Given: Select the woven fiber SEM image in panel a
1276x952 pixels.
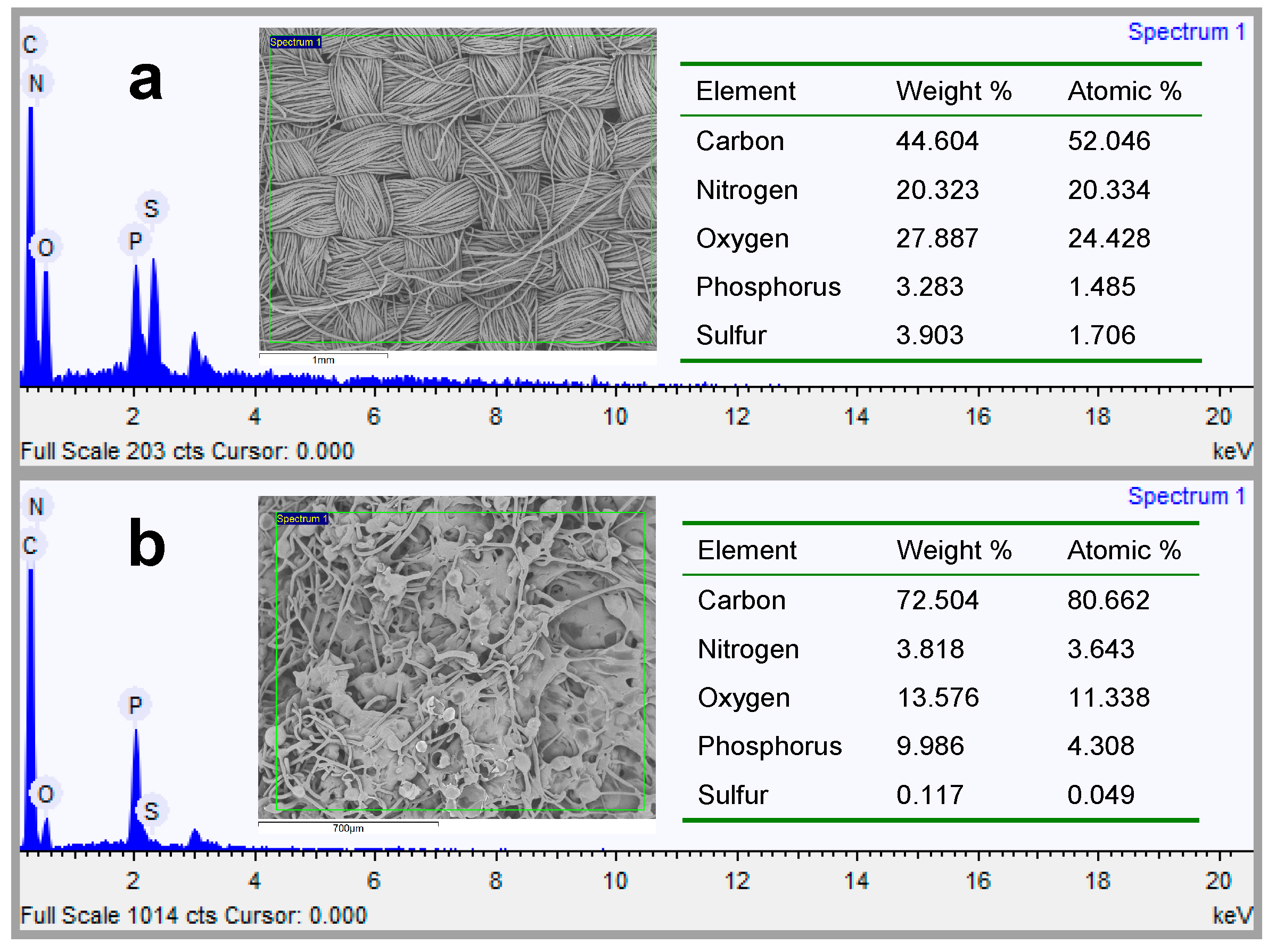Looking at the screenshot, I should coord(458,188).
